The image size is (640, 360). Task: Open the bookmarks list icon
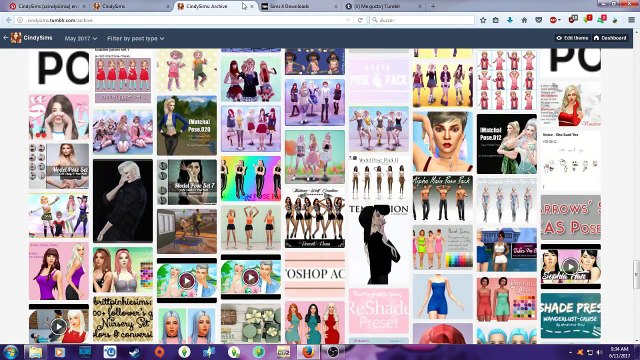pos(496,20)
